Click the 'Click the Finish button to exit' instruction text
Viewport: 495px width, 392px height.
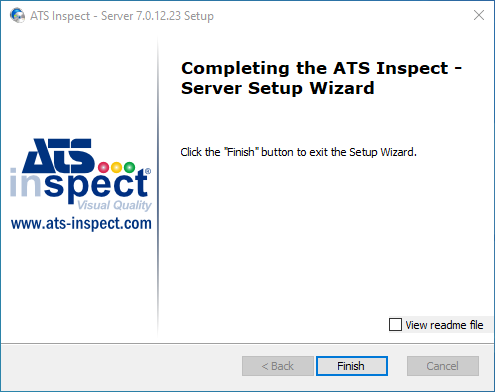coord(298,152)
